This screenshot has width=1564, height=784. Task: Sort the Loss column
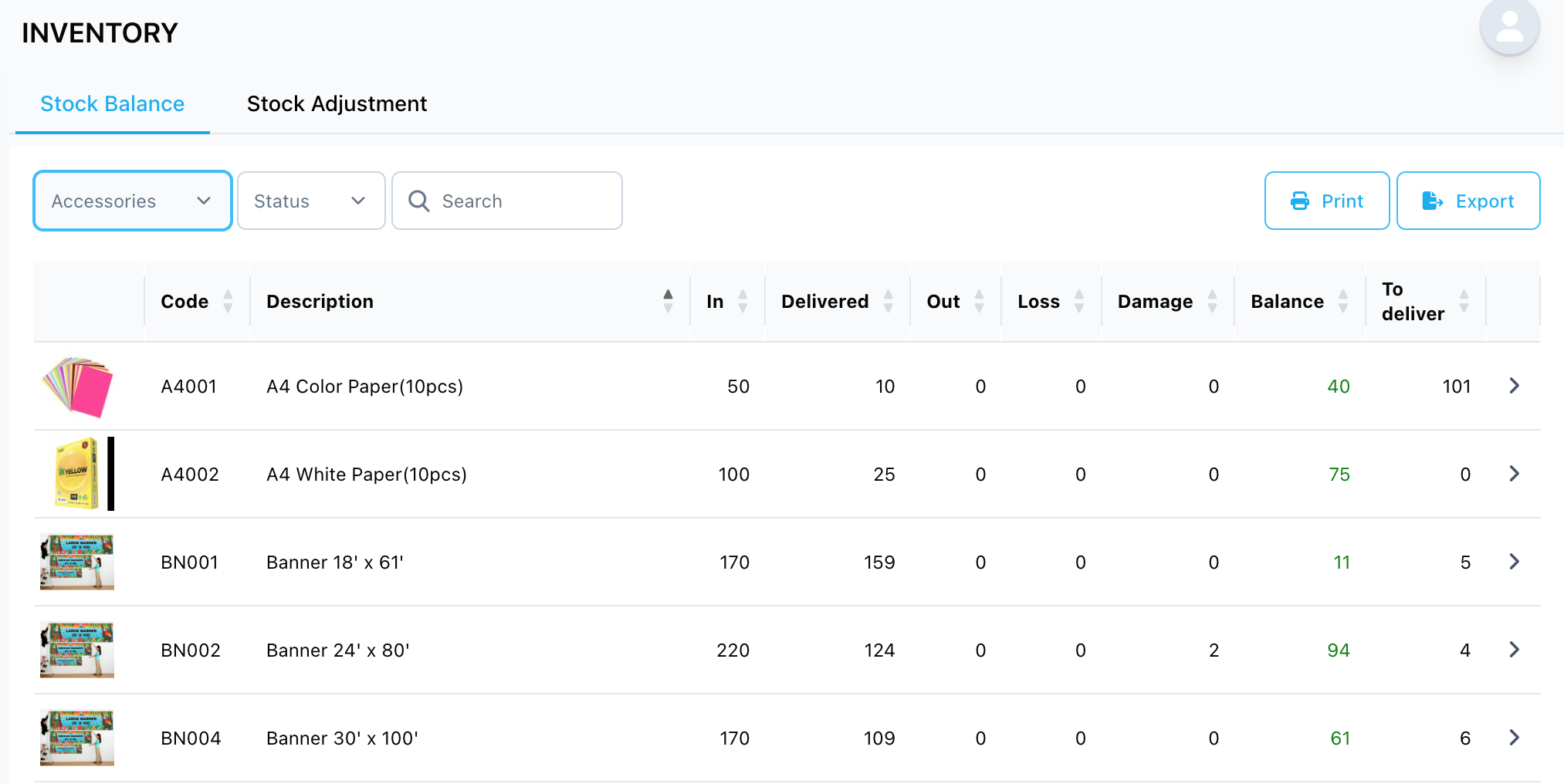coord(1079,301)
